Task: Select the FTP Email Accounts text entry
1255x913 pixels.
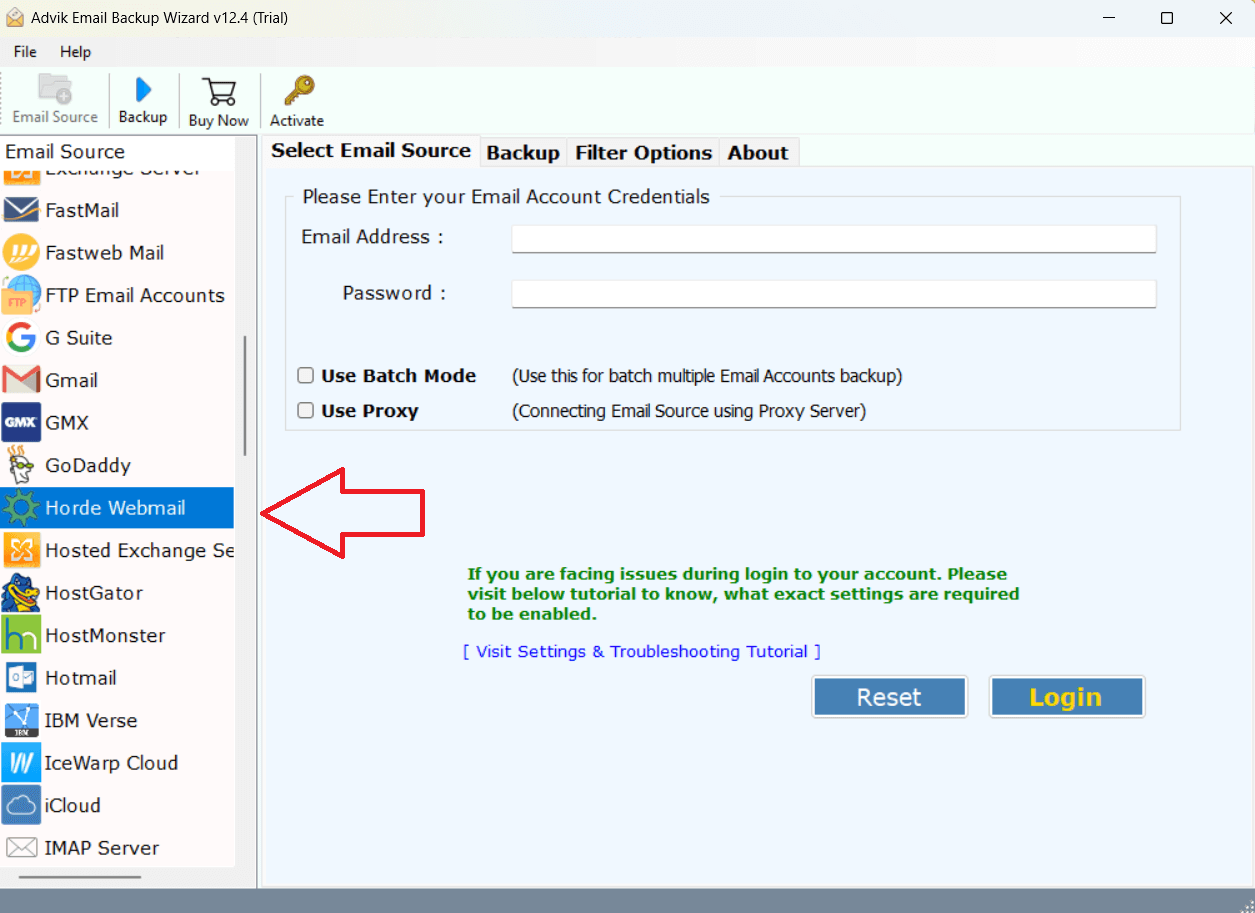Action: (x=135, y=295)
